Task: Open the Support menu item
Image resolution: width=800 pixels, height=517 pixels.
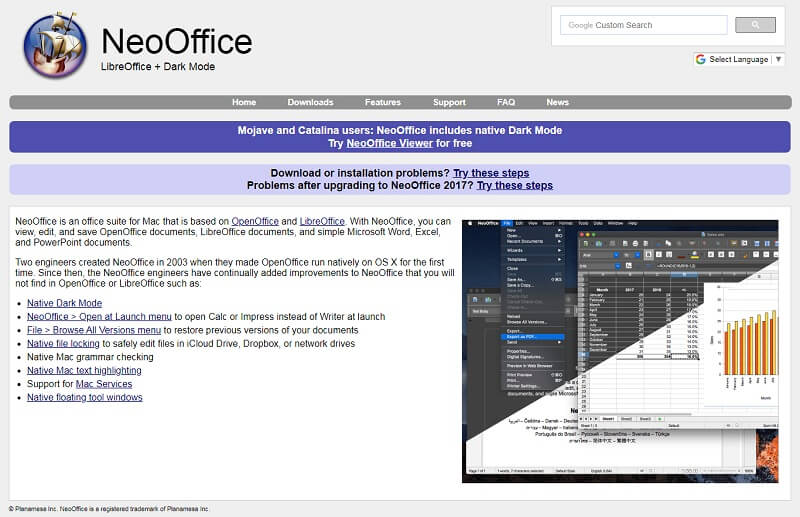Action: 449,102
